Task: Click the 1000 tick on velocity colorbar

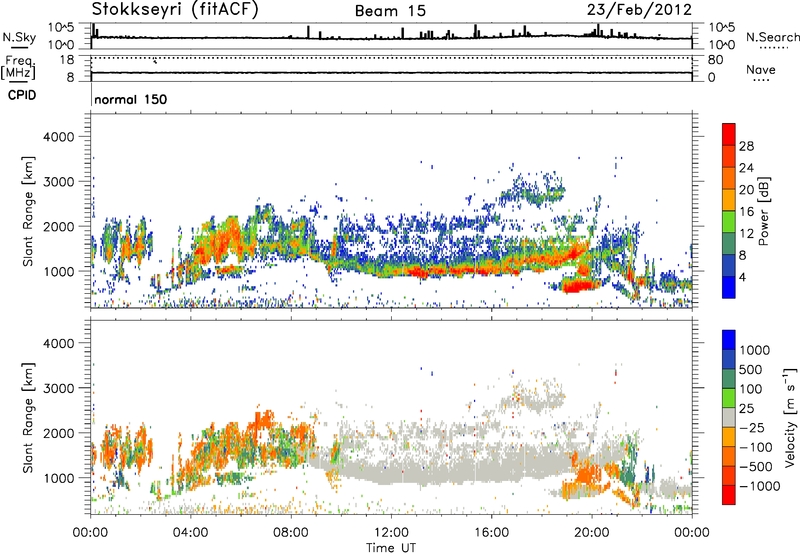Action: coord(755,350)
